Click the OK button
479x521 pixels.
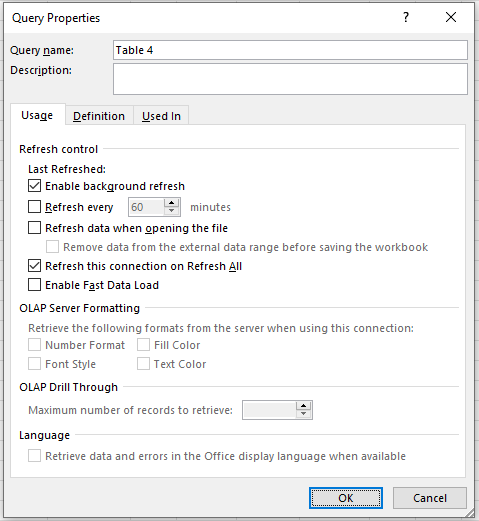tap(346, 498)
